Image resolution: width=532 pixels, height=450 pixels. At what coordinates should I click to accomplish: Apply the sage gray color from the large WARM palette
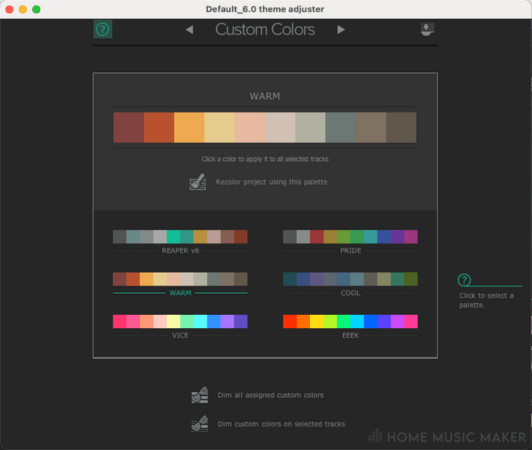coord(310,127)
